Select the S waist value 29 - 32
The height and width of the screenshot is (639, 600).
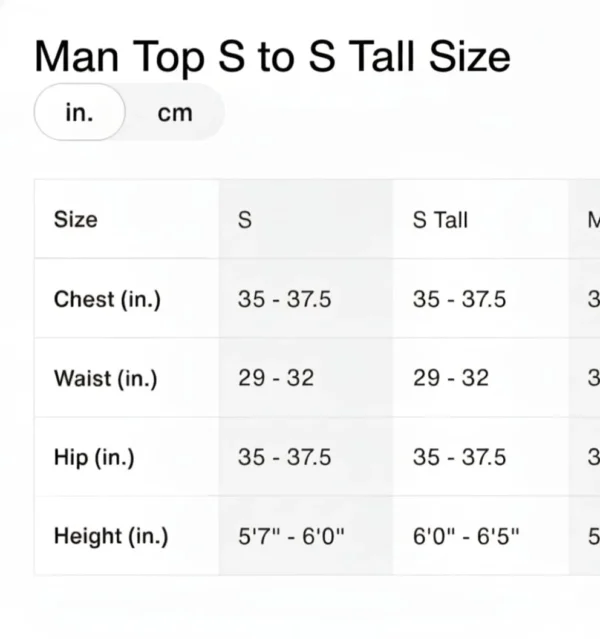click(x=275, y=379)
